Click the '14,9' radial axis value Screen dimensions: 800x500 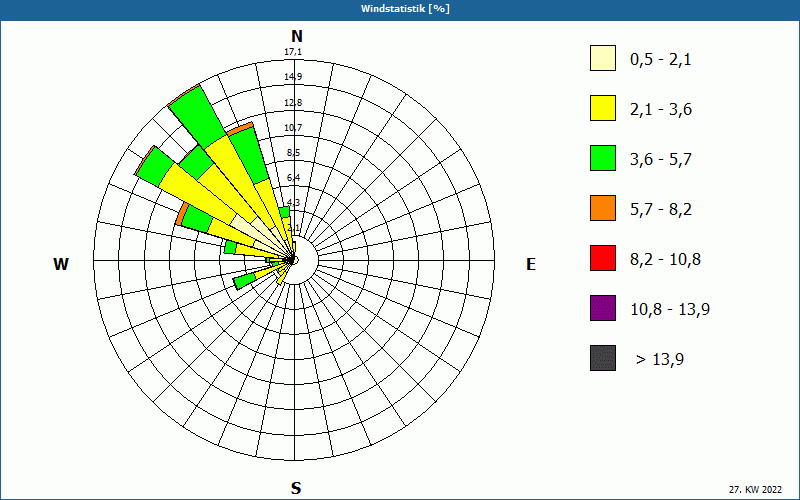tap(293, 77)
